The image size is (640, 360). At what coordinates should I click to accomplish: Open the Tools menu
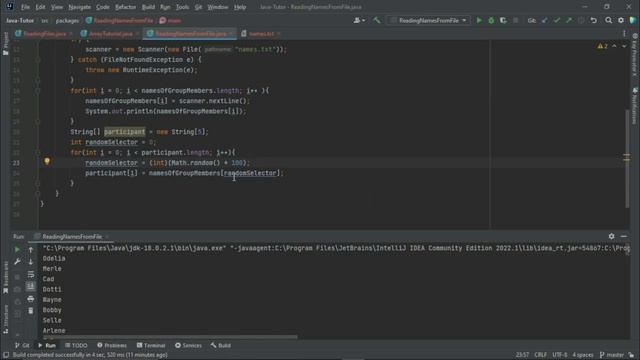point(182,7)
